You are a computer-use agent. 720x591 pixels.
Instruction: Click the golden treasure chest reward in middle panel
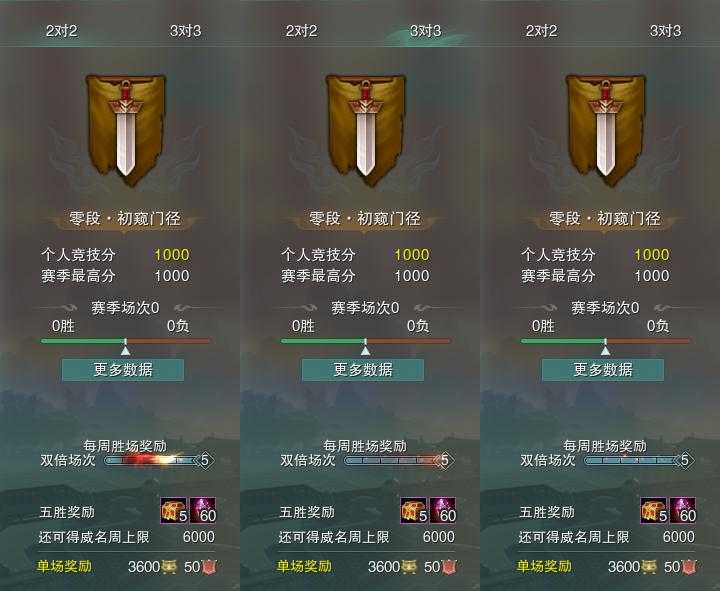414,511
